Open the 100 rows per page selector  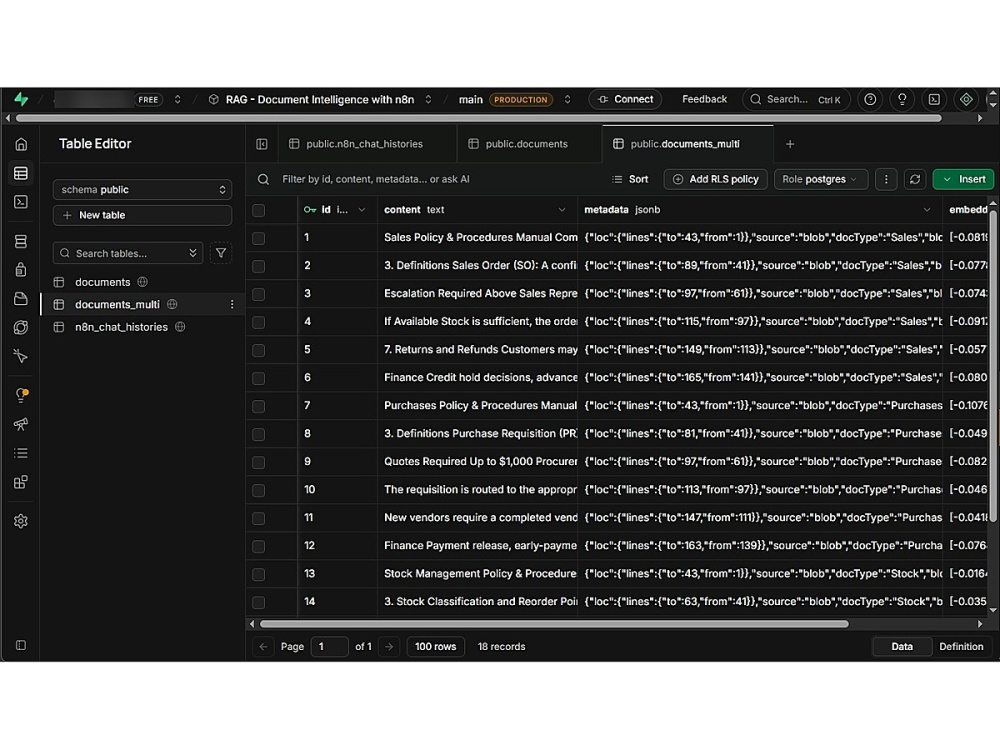point(436,647)
